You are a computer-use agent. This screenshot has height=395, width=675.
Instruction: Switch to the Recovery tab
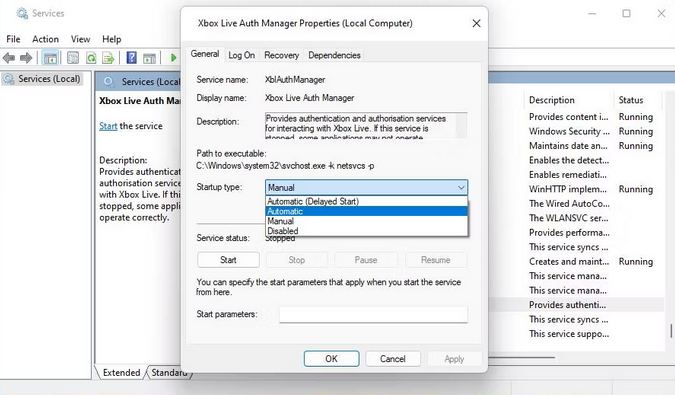tap(282, 55)
